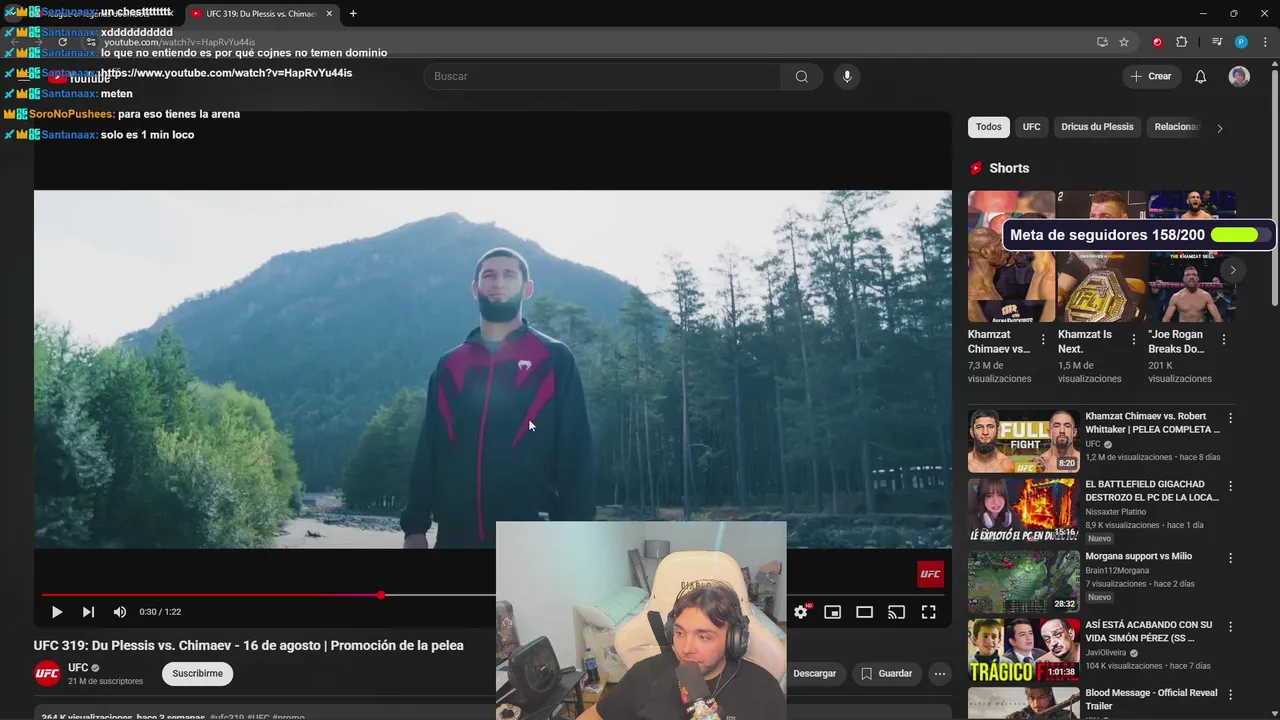Open the video player settings gear
The height and width of the screenshot is (720, 1280).
point(801,612)
